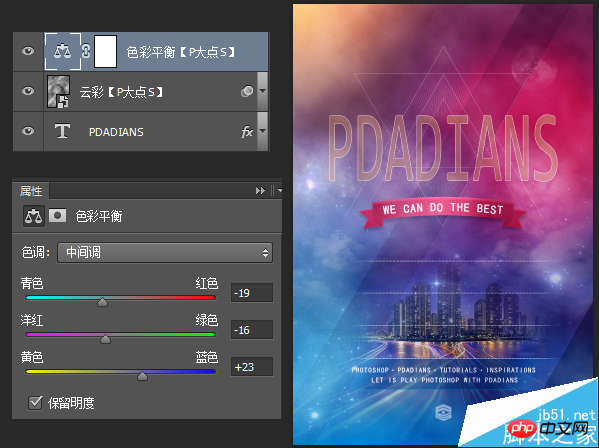Image resolution: width=599 pixels, height=448 pixels.
Task: Expand the 云彩 layer's filter list arrow
Action: click(262, 91)
